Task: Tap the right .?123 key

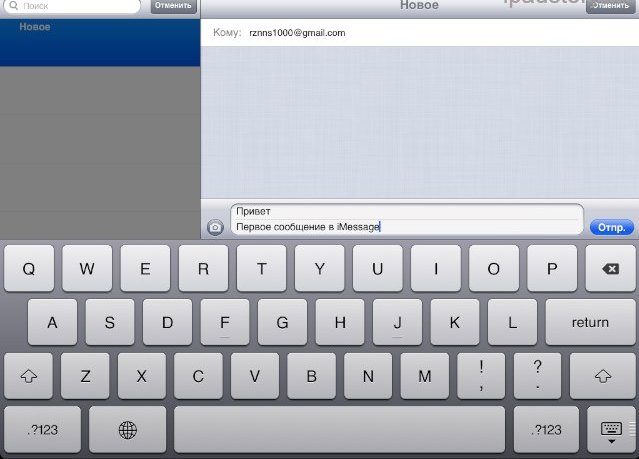Action: (546, 430)
